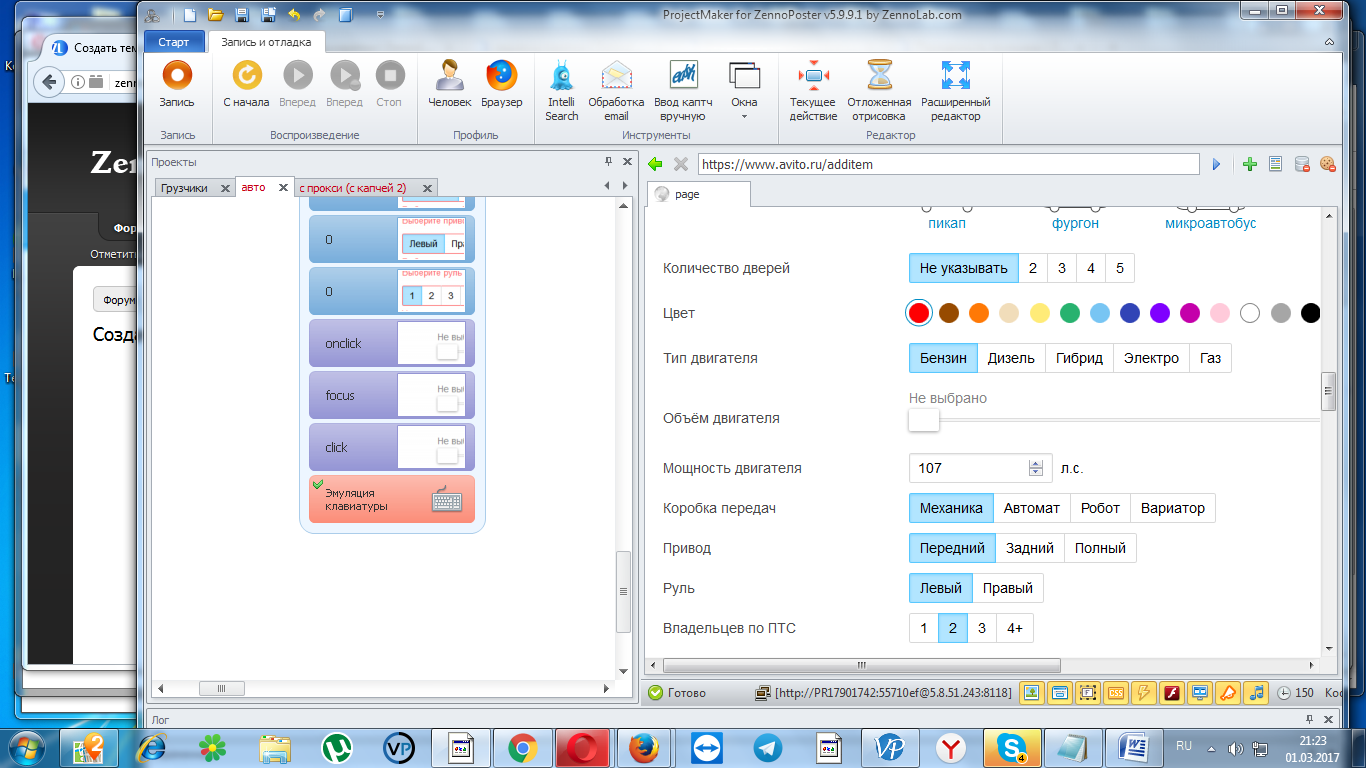
Task: Expand the quick-access toolbar customize arrow
Action: tap(381, 16)
